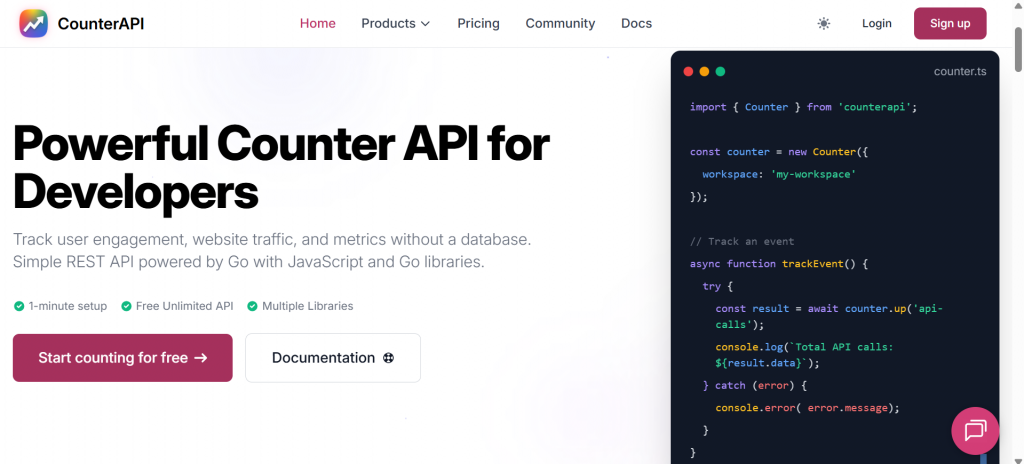Click the counter.ts file name
1024x464 pixels.
[x=960, y=71]
